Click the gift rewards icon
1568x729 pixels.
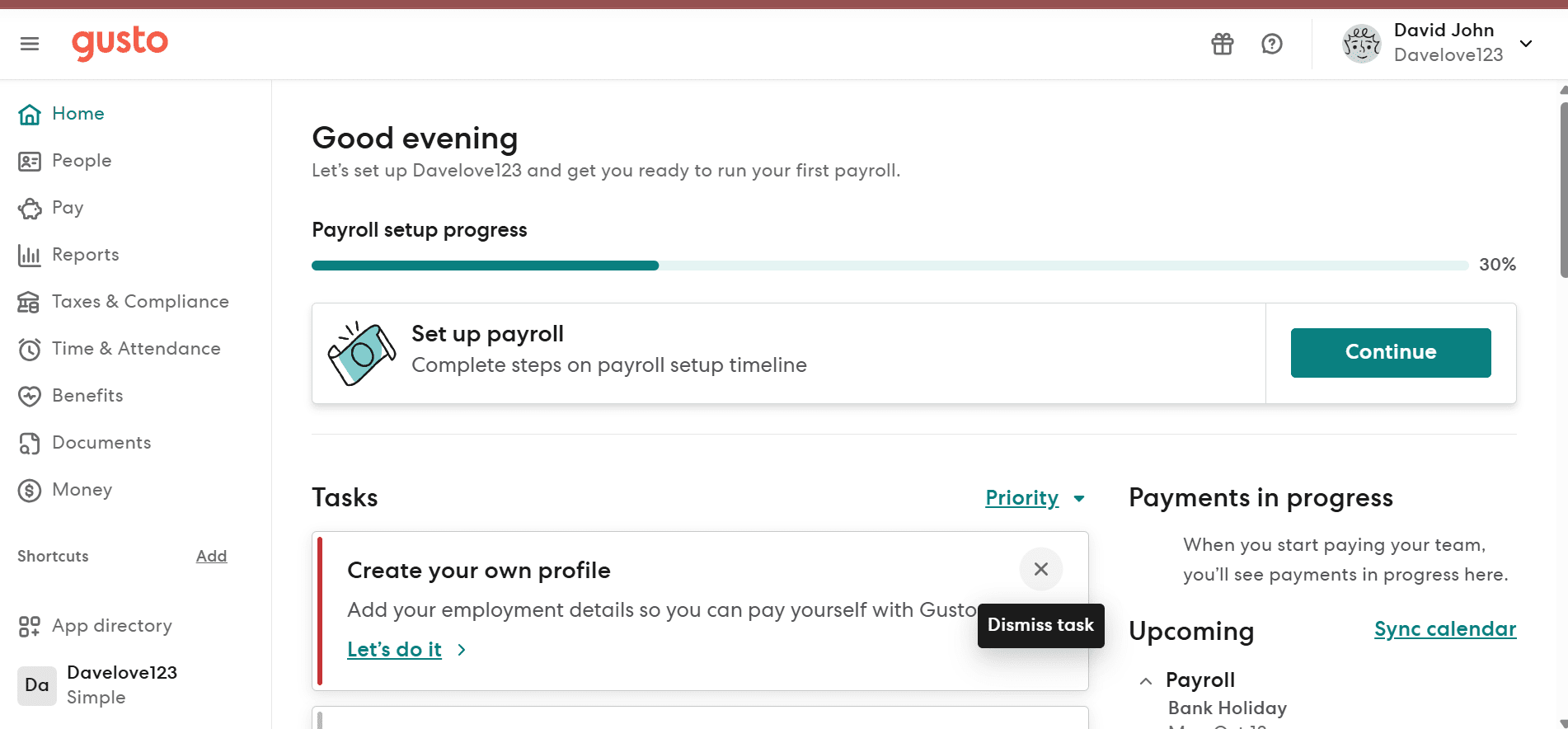click(x=1223, y=44)
